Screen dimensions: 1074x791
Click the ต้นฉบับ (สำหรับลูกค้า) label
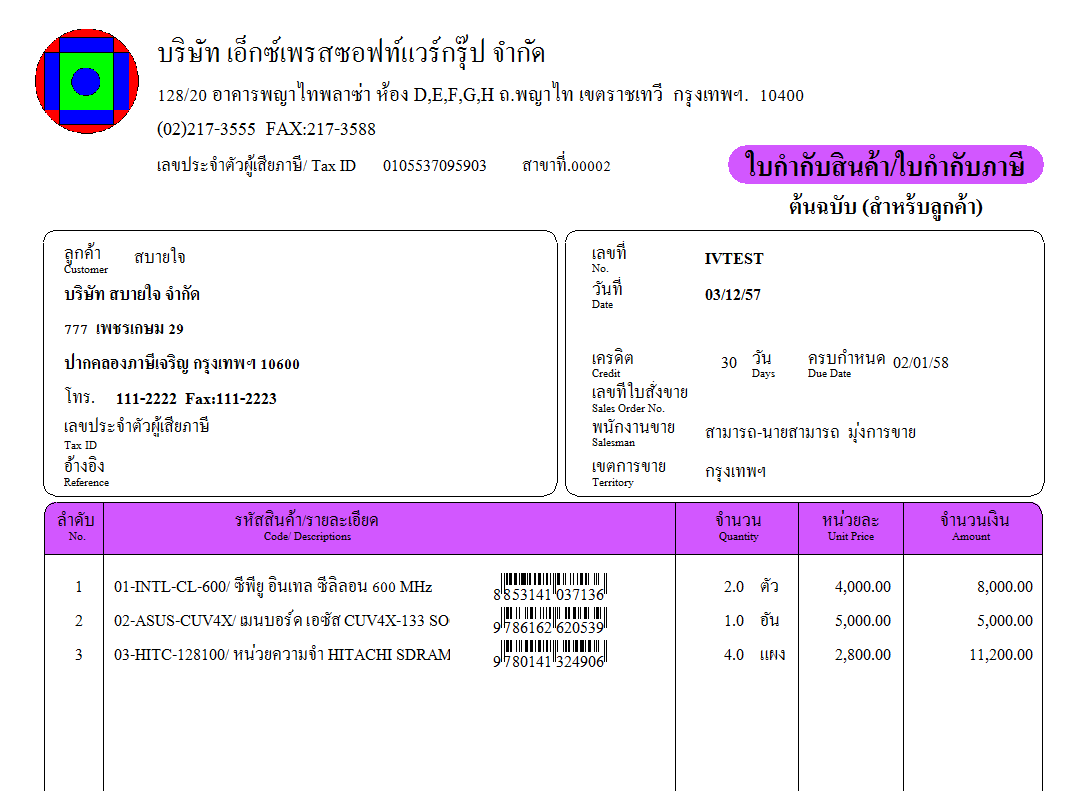pyautogui.click(x=884, y=207)
